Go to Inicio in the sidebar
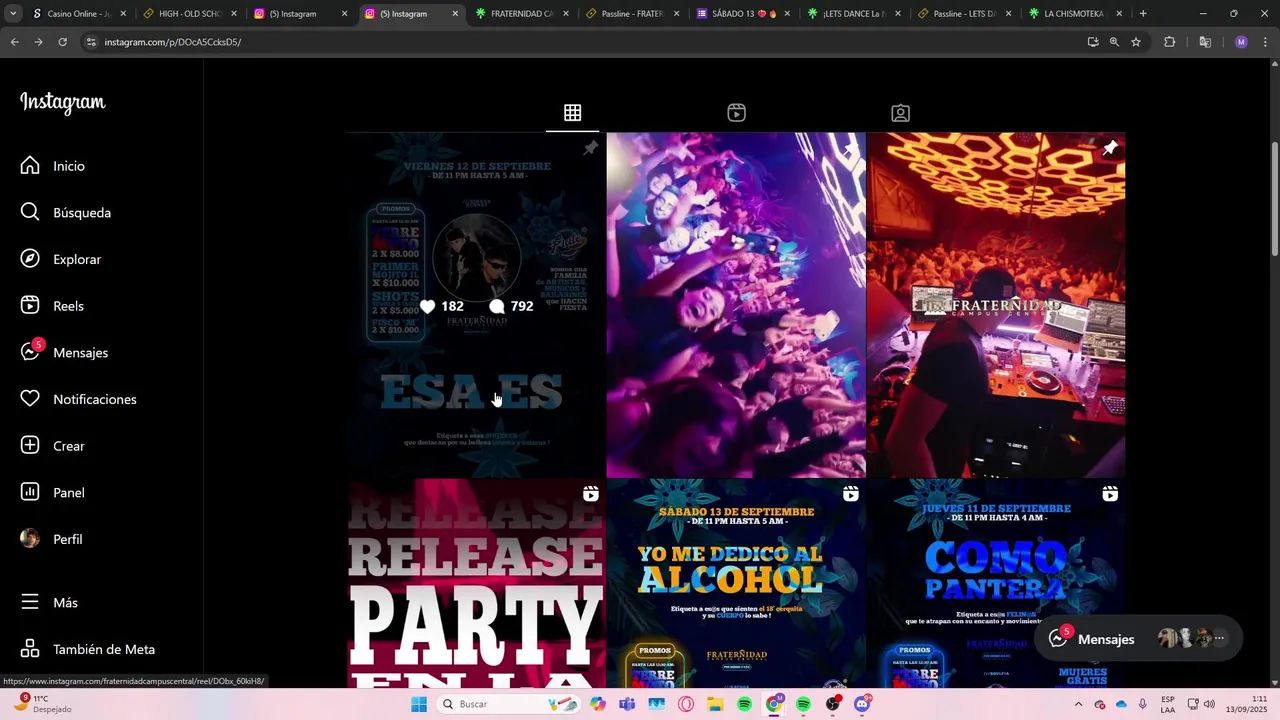This screenshot has height=720, width=1280. (x=53, y=166)
